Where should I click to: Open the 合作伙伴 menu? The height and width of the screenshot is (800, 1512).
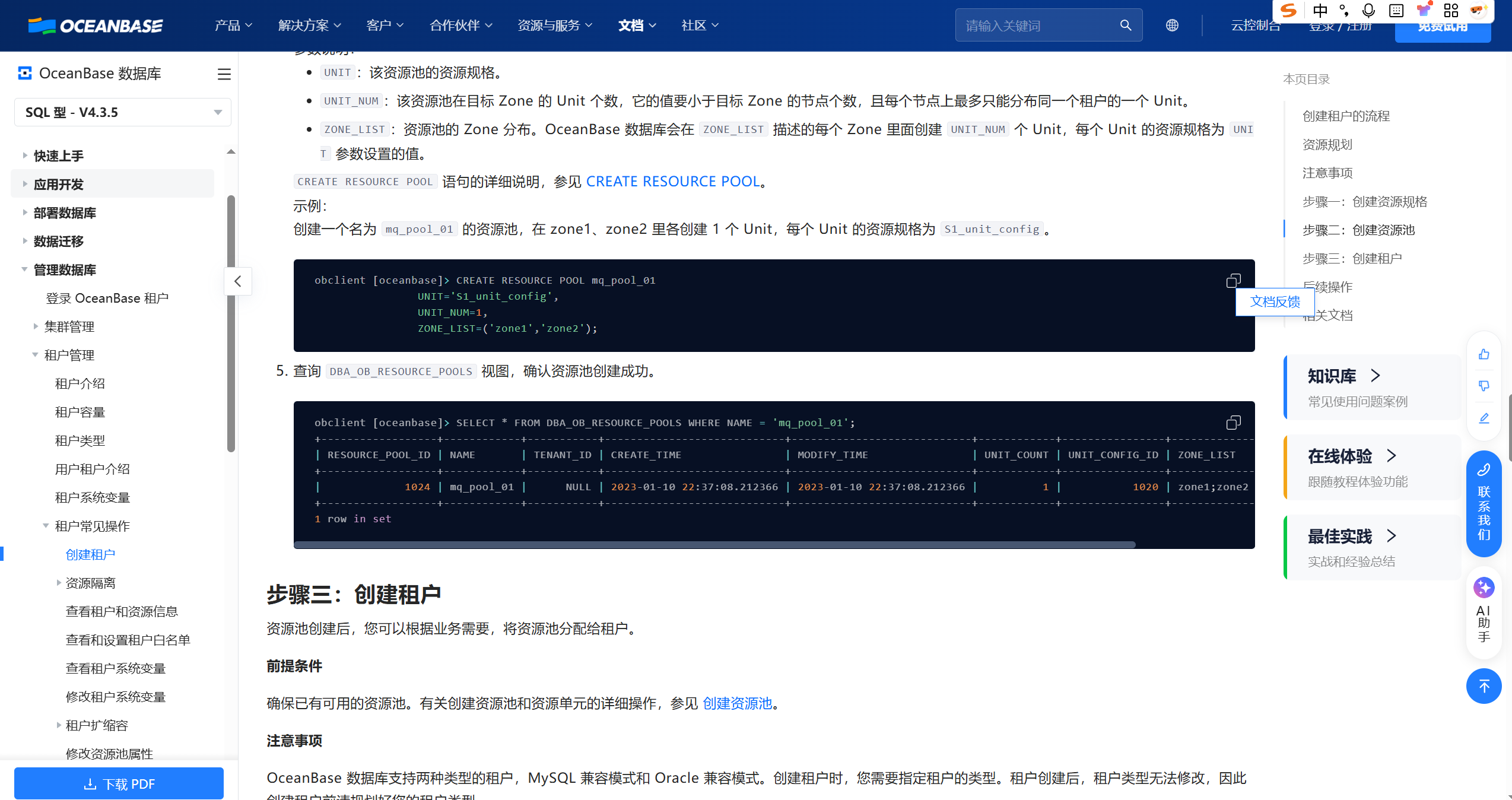point(460,26)
